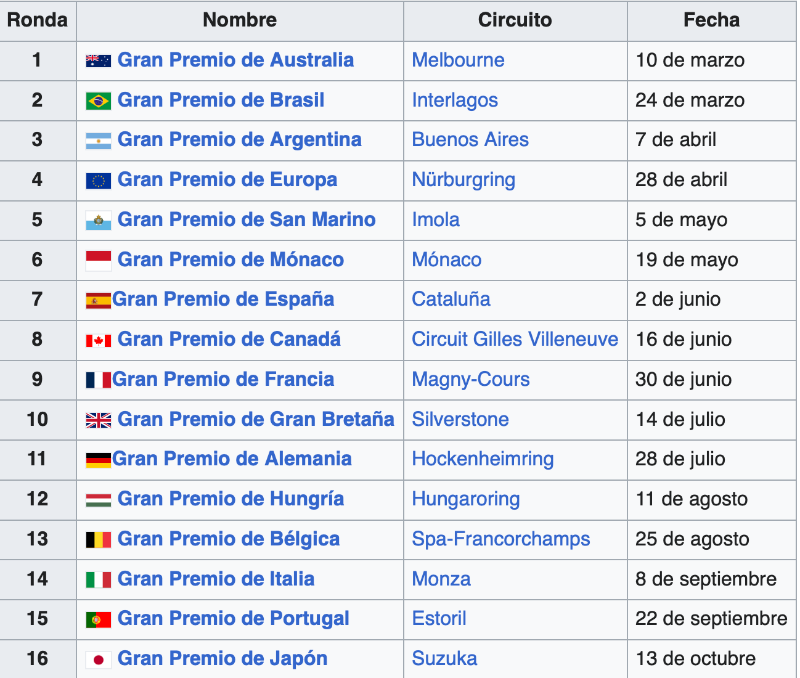Open the Gran Premio de España link

click(223, 299)
